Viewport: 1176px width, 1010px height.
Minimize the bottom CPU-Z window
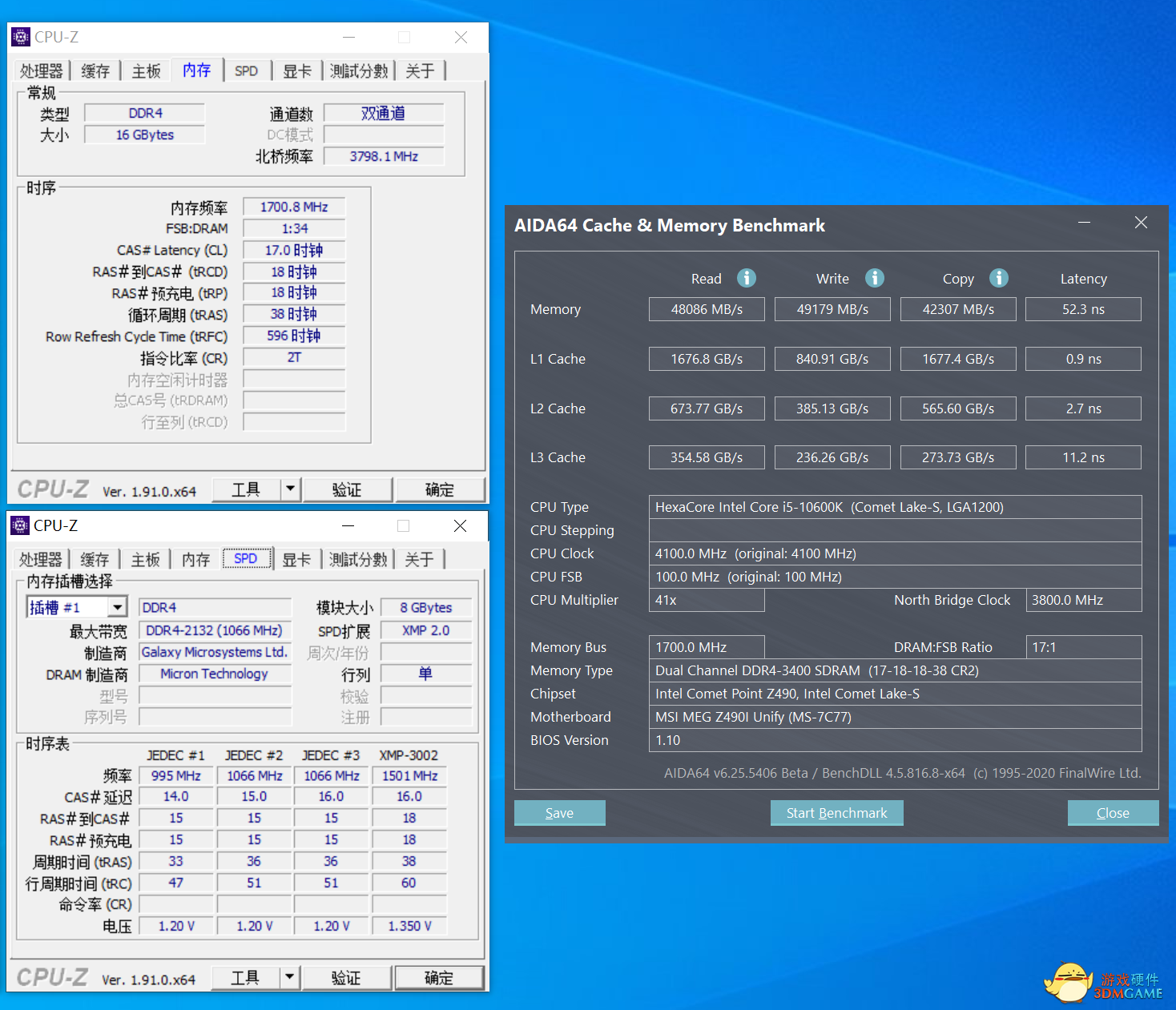coord(348,525)
